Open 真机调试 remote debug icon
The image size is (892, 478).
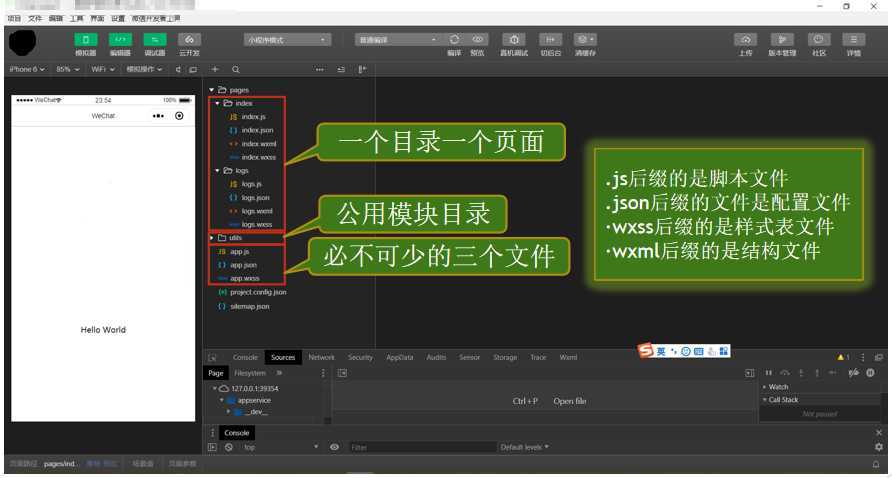click(x=514, y=39)
